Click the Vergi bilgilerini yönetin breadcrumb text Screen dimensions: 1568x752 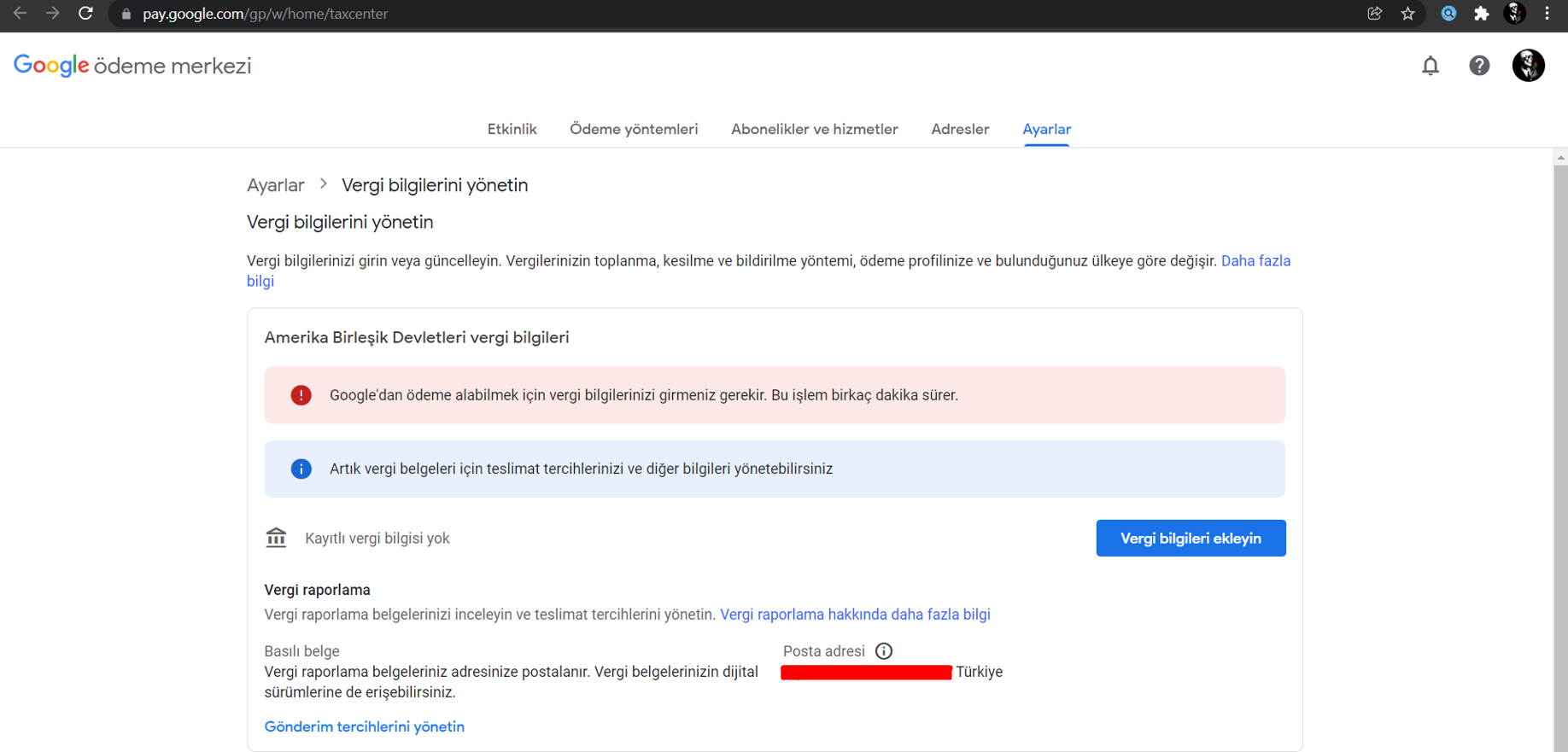(x=435, y=185)
